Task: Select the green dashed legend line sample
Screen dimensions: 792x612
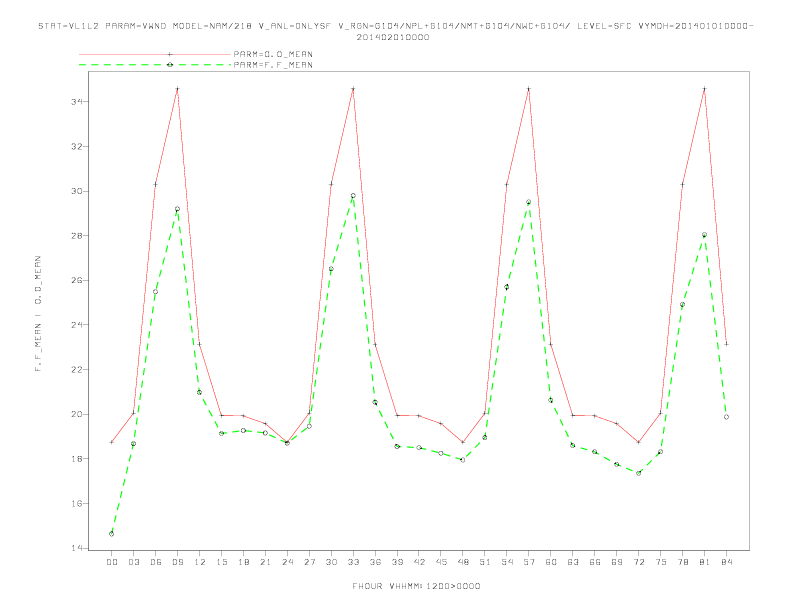Action: pyautogui.click(x=155, y=65)
